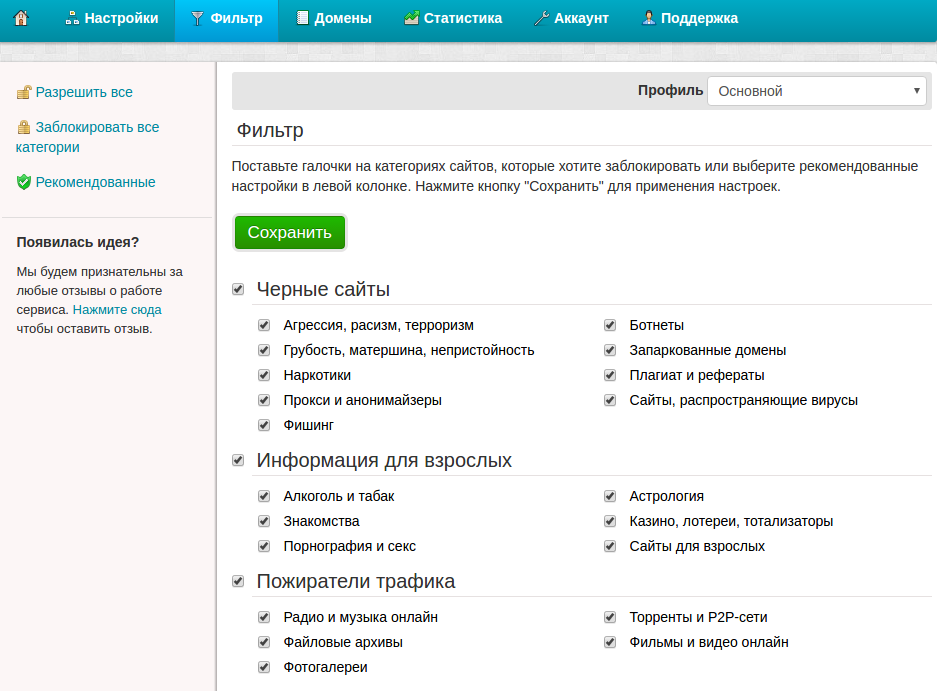Toggle the Черные сайты group checkbox
Image resolution: width=937 pixels, height=691 pixels.
coord(238,289)
